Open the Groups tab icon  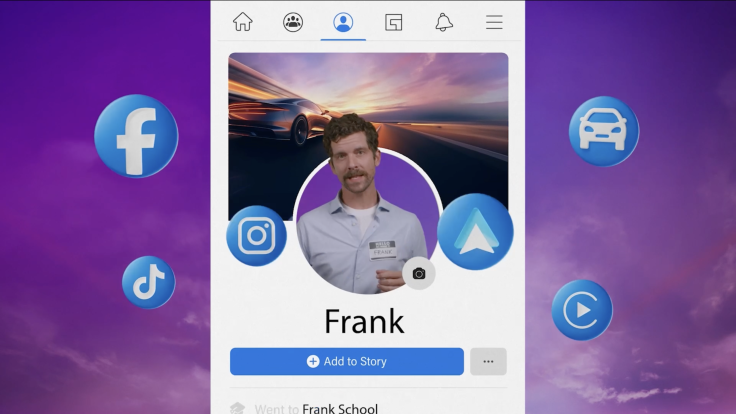pos(293,22)
